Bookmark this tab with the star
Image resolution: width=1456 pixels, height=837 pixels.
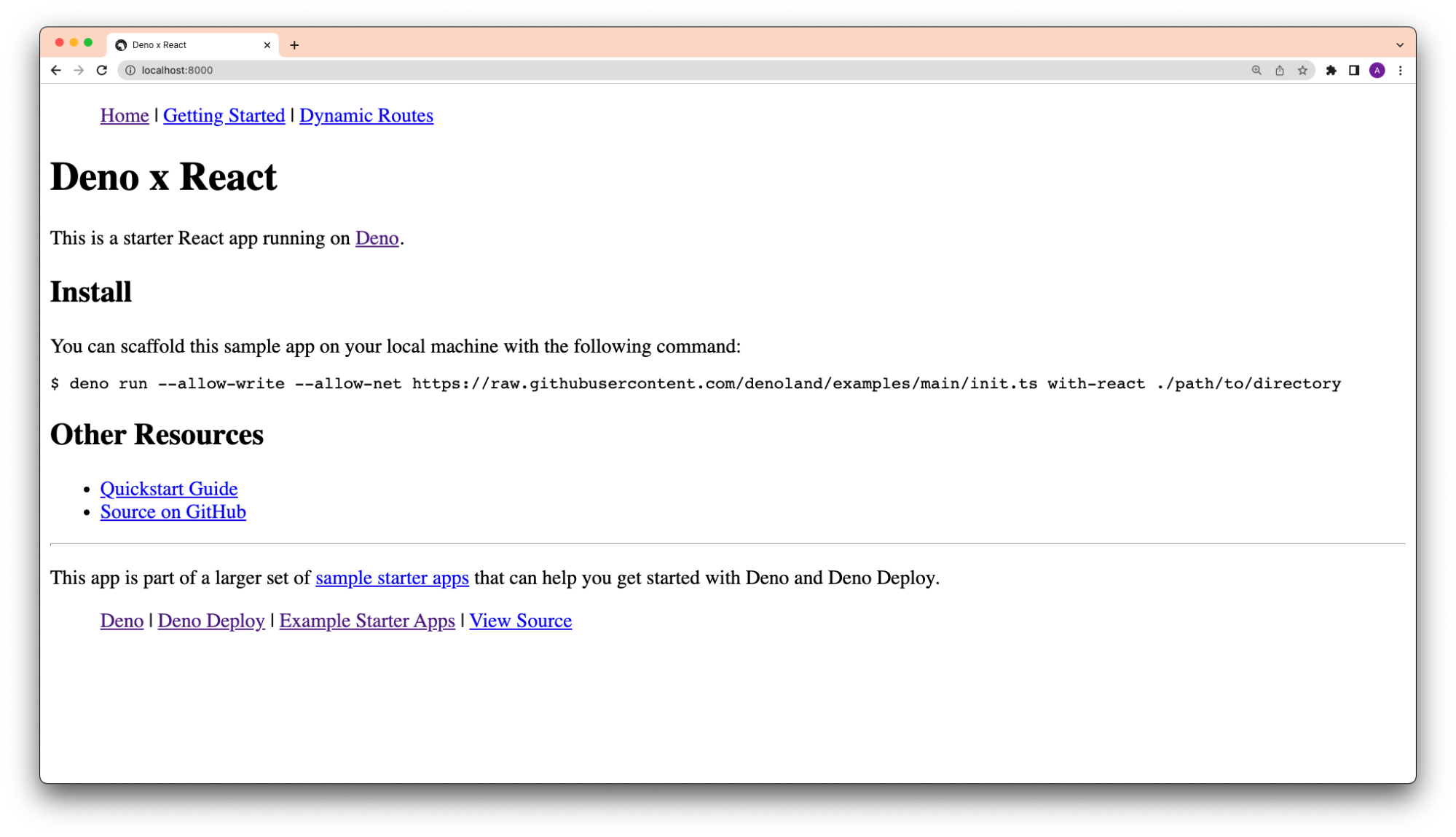pos(1303,70)
